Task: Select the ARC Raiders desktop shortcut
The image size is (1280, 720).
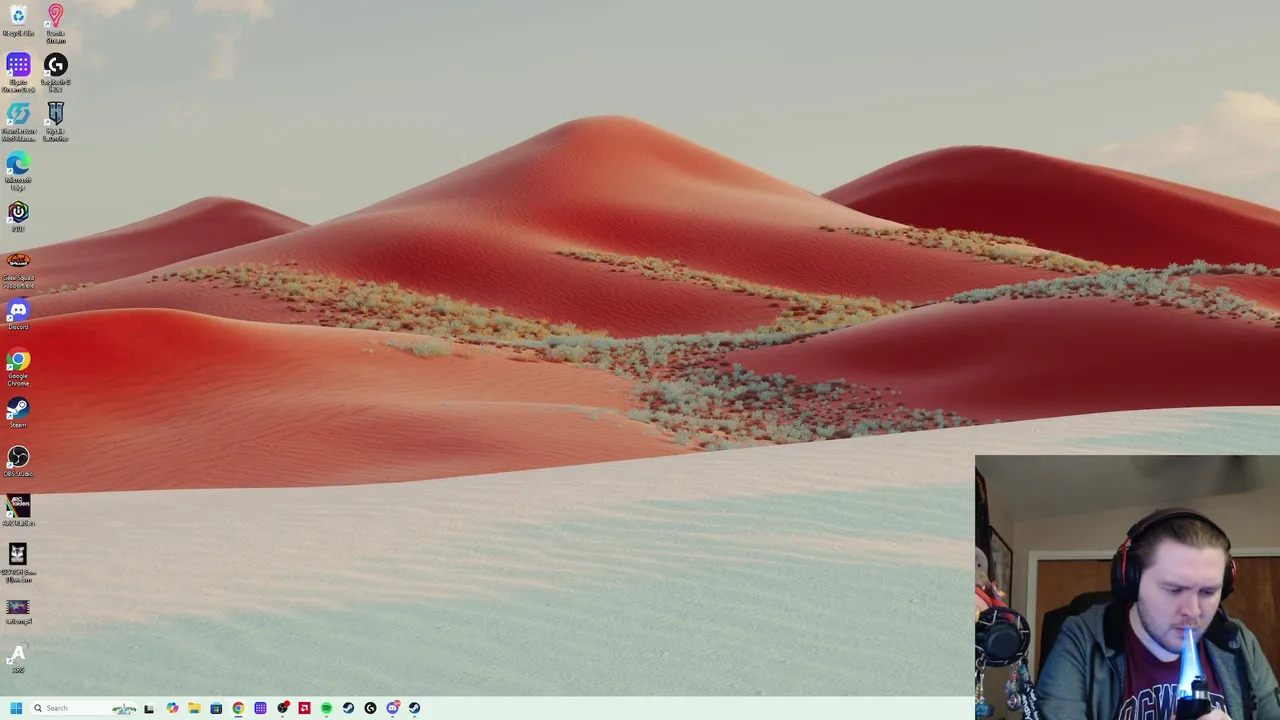Action: pos(18,511)
